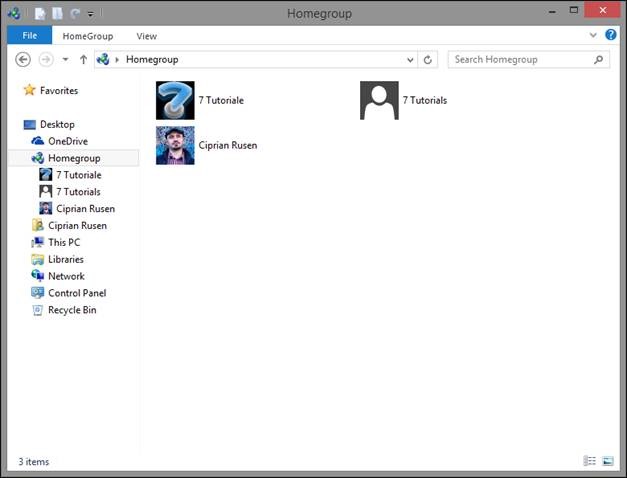Screen dimensions: 627x478
Task: Switch to the details view icon in status bar
Action: pos(589,461)
